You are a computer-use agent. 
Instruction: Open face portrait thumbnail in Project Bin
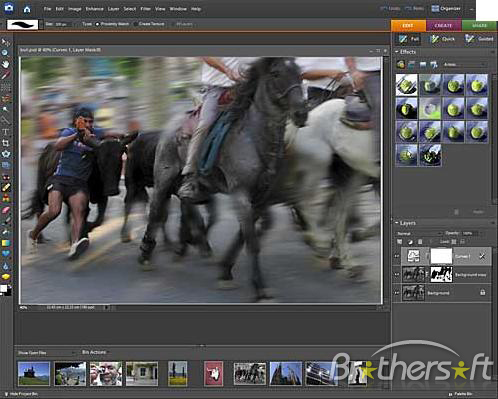coord(106,374)
